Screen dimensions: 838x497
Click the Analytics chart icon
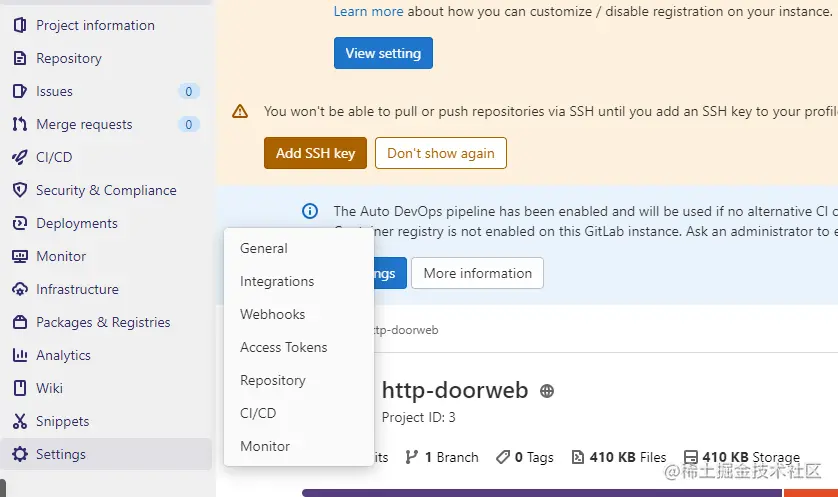(x=20, y=355)
